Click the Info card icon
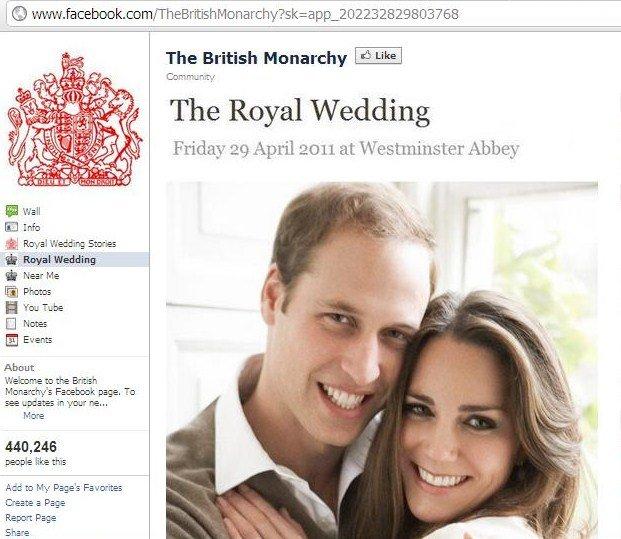621x539 pixels. coord(11,227)
